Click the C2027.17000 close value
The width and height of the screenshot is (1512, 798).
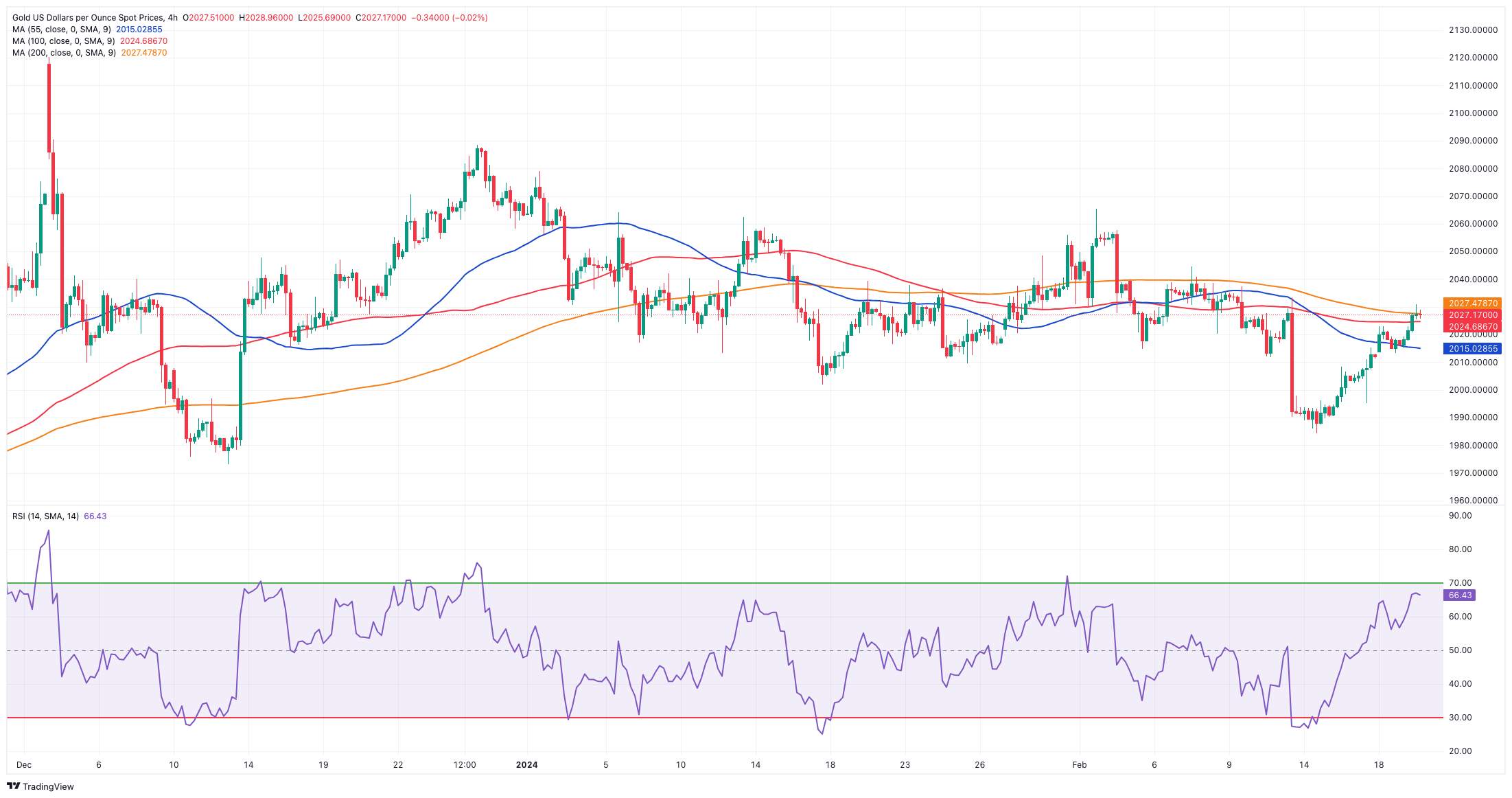(x=381, y=18)
